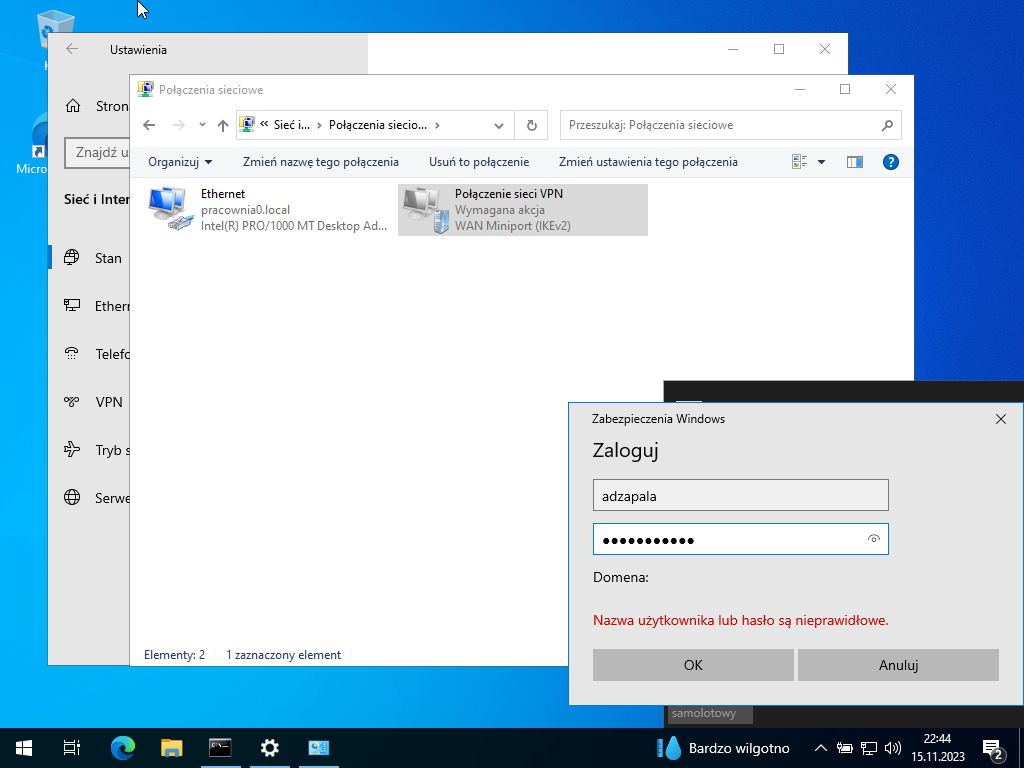Switch to Control Panel taskbar icon

click(x=319, y=748)
